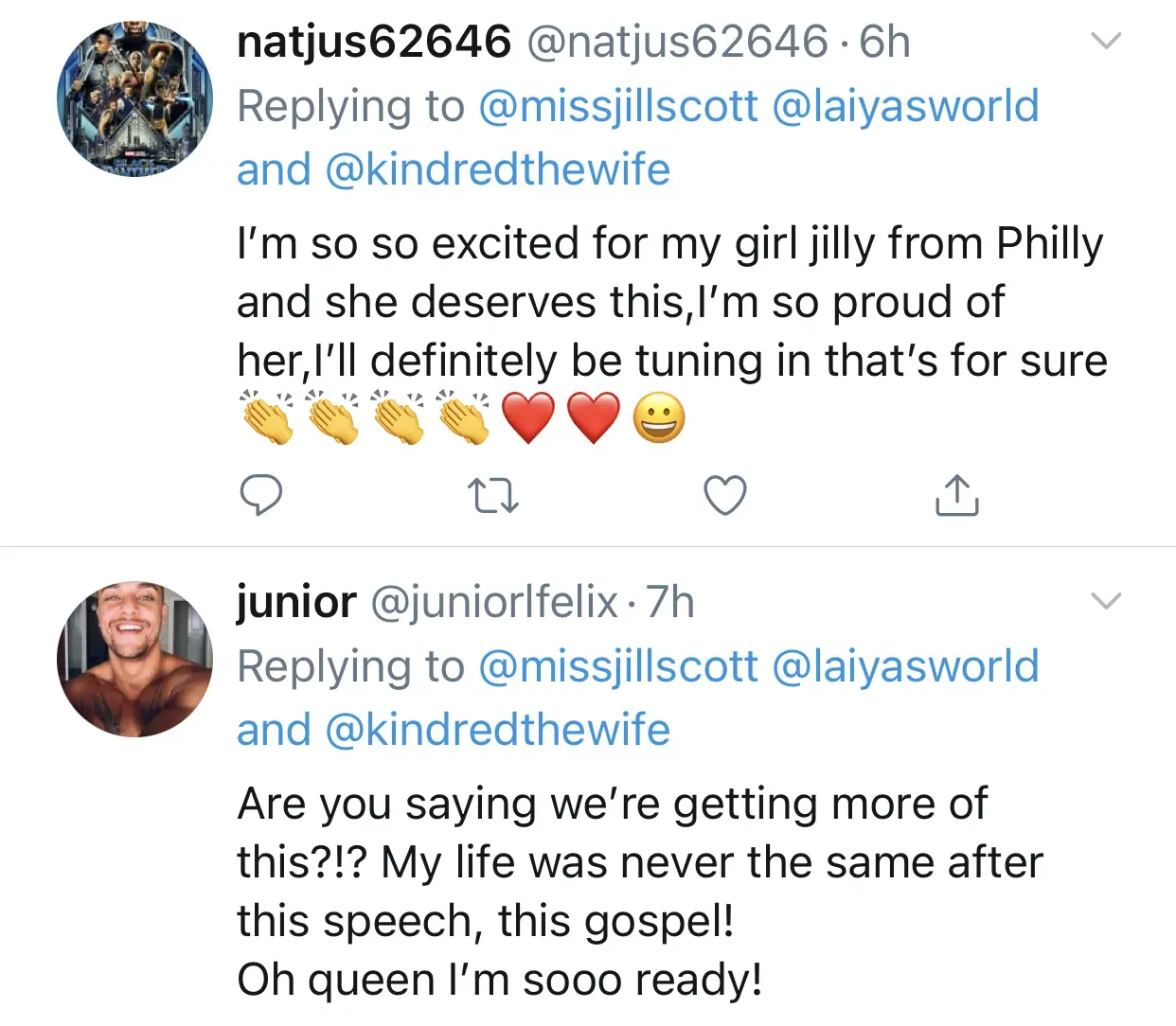
Task: Open the @juniorlfelix handle
Action: click(493, 602)
